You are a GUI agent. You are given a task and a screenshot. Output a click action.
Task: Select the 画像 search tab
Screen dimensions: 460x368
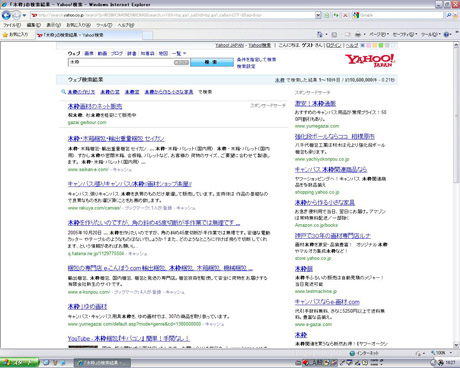click(89, 53)
